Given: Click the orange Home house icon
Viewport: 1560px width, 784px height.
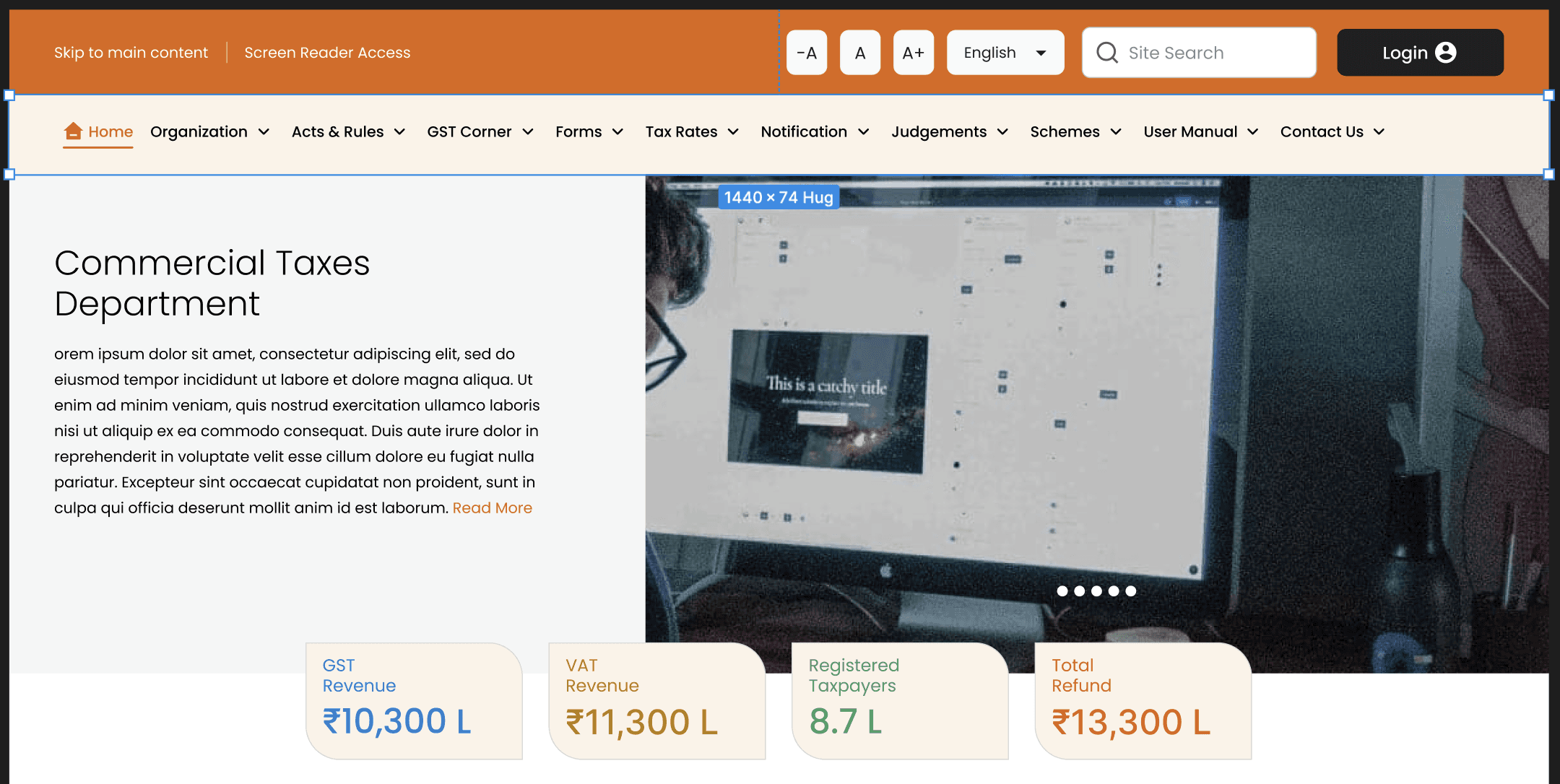Looking at the screenshot, I should 73,131.
